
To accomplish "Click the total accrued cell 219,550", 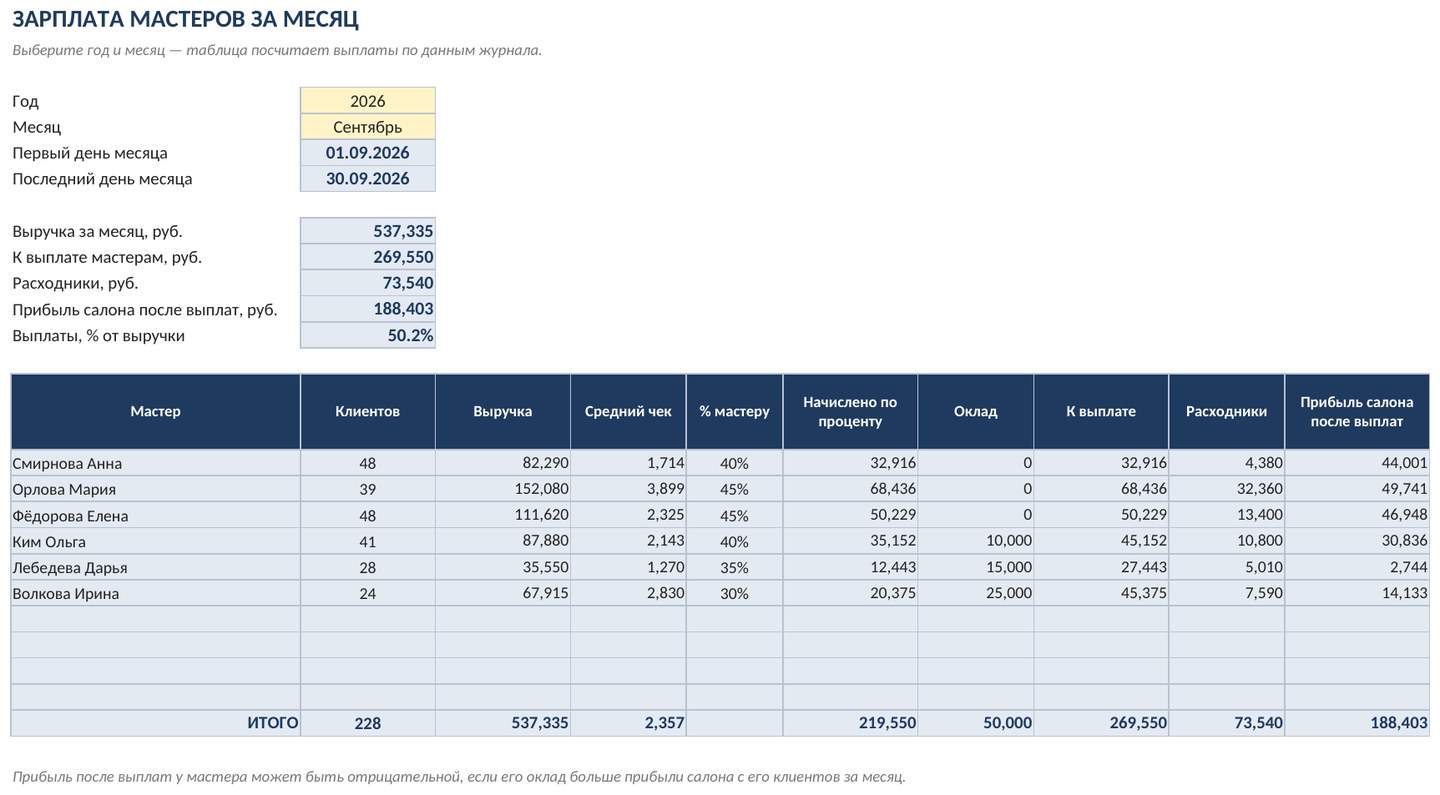I will tap(851, 723).
